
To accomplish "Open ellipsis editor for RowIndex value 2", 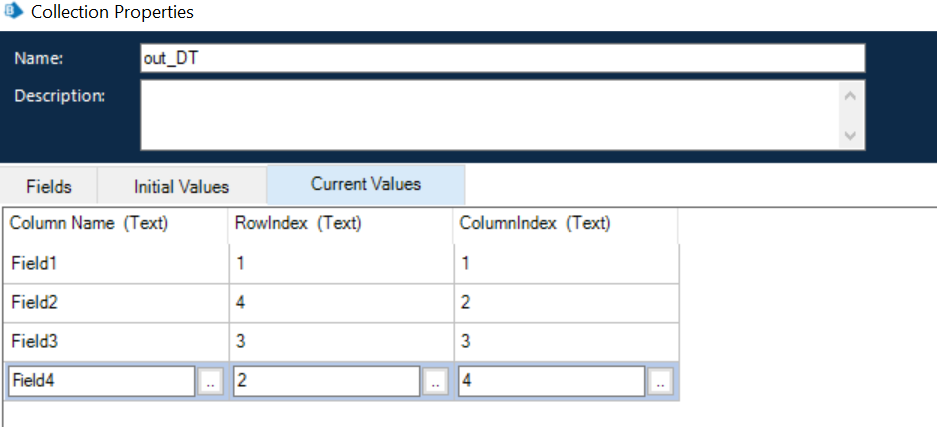I will 435,381.
